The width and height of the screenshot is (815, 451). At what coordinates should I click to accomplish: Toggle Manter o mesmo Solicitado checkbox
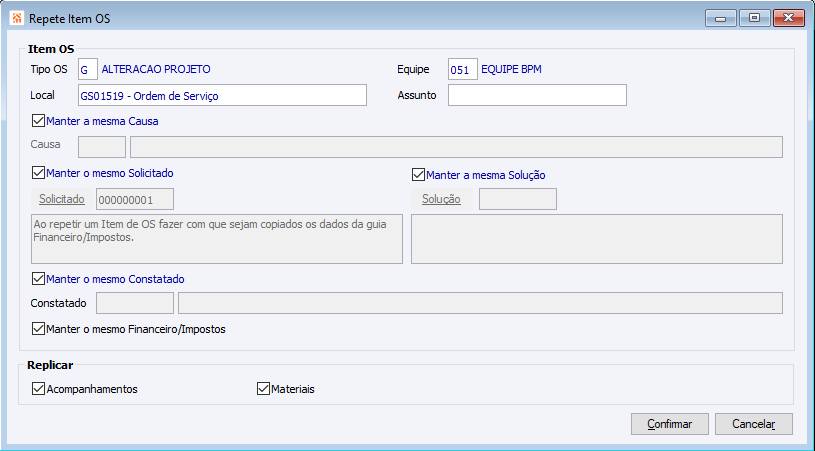[38, 173]
